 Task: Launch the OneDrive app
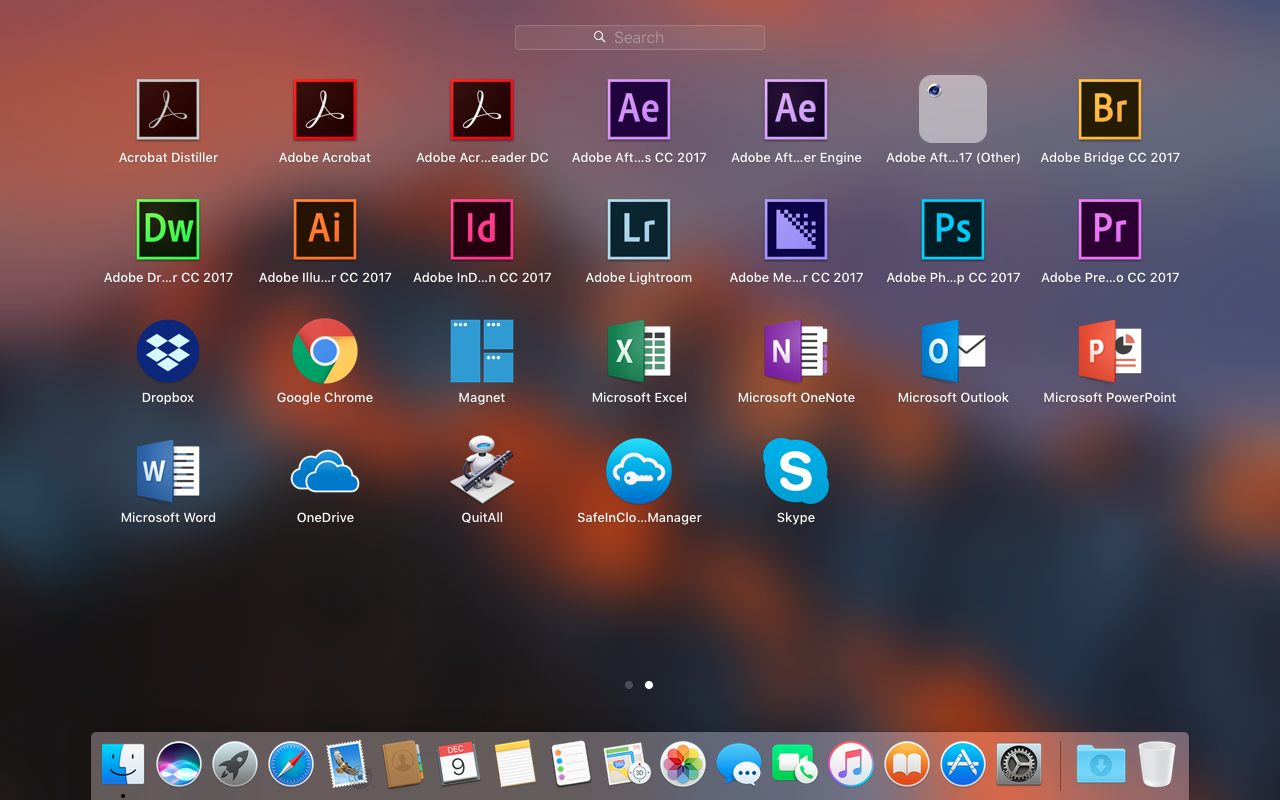325,471
